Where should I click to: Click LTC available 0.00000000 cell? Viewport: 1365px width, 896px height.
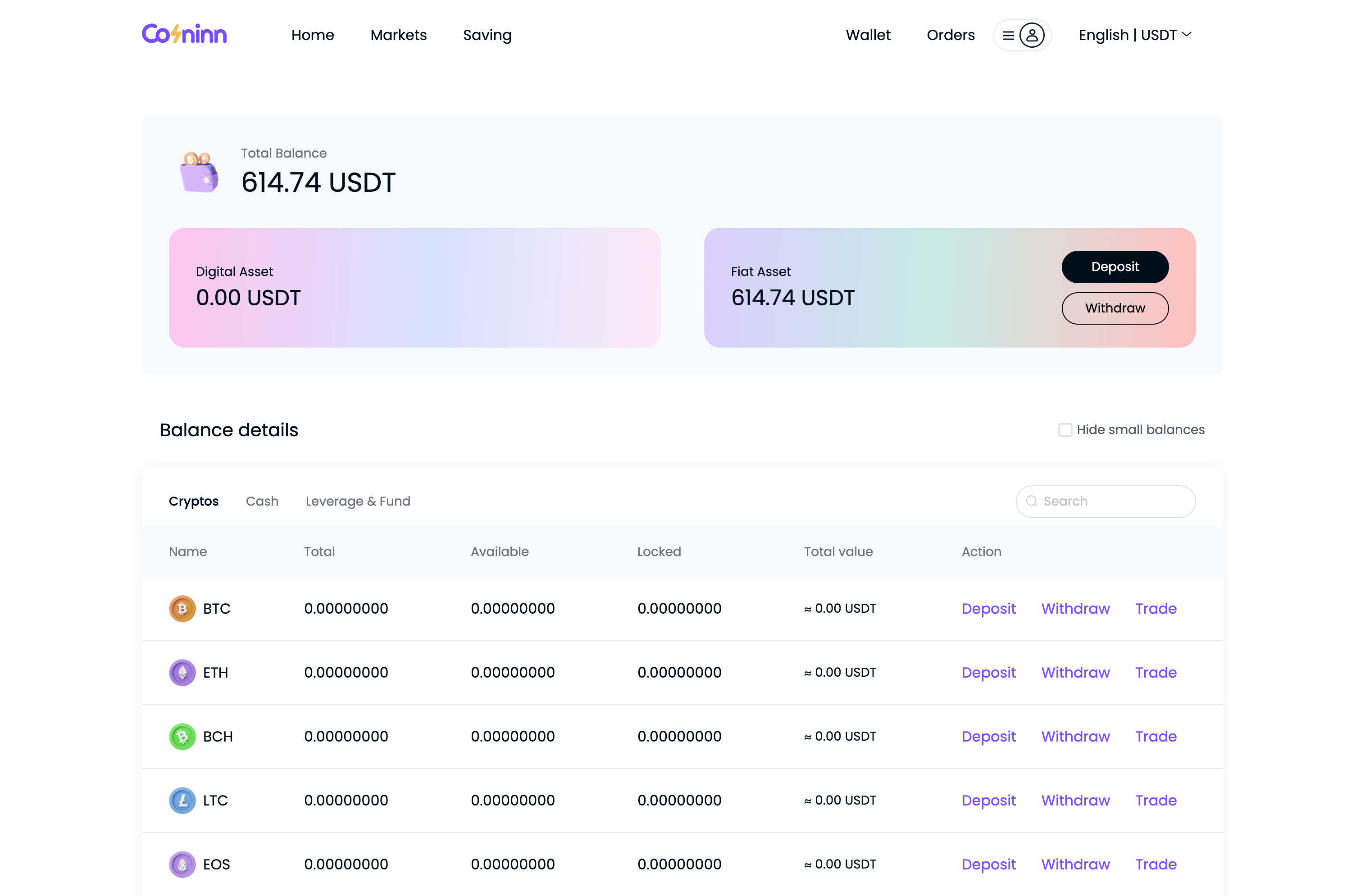point(512,800)
